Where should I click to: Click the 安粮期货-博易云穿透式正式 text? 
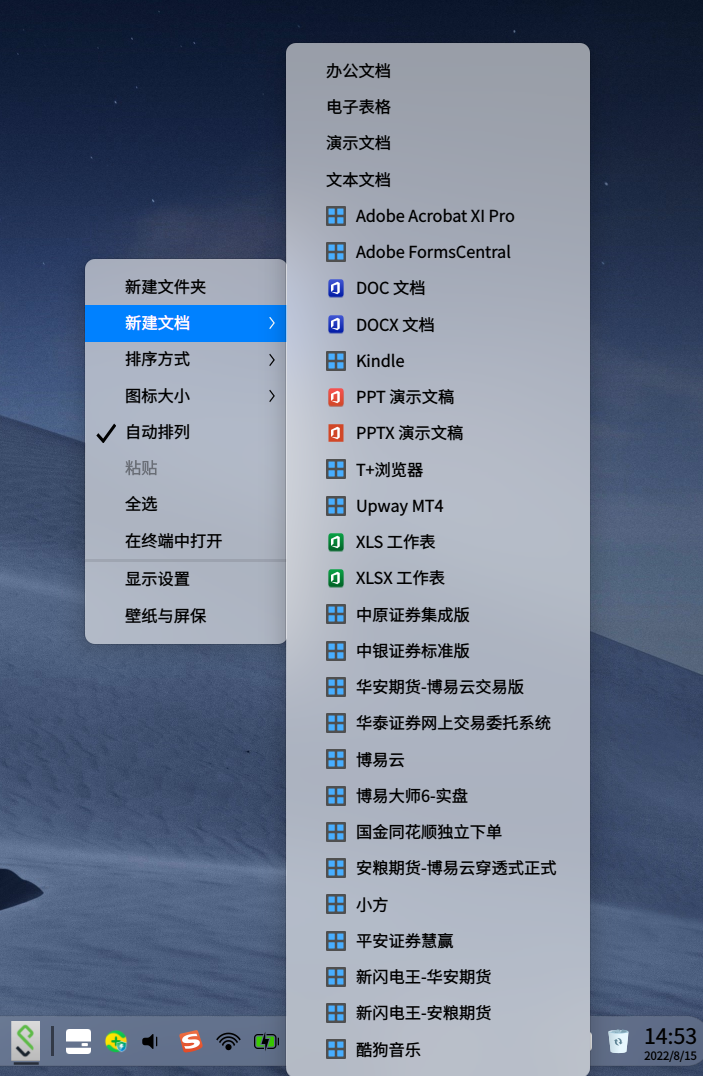456,868
